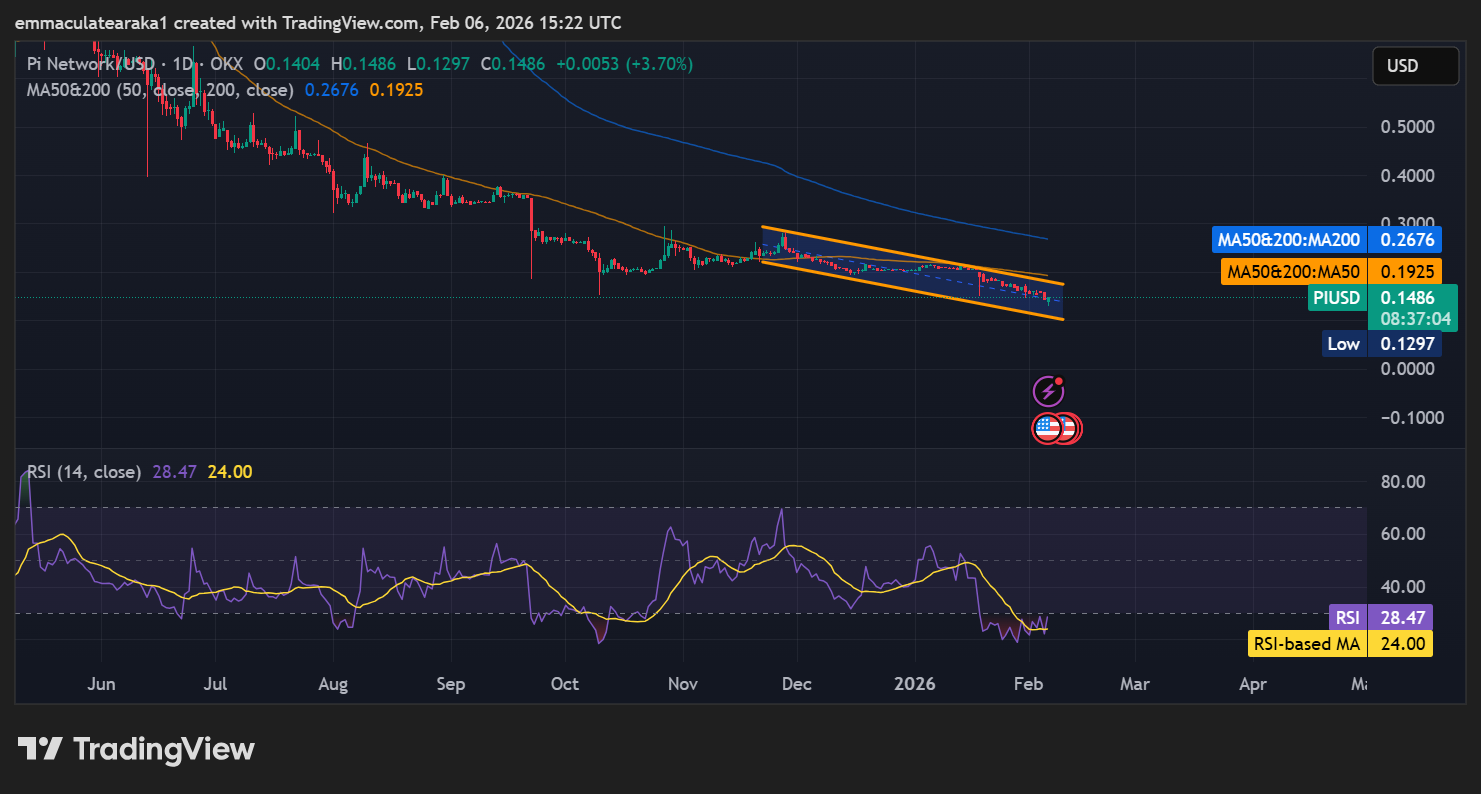Click the US flag economic event icon
The height and width of the screenshot is (794, 1481).
1048,428
